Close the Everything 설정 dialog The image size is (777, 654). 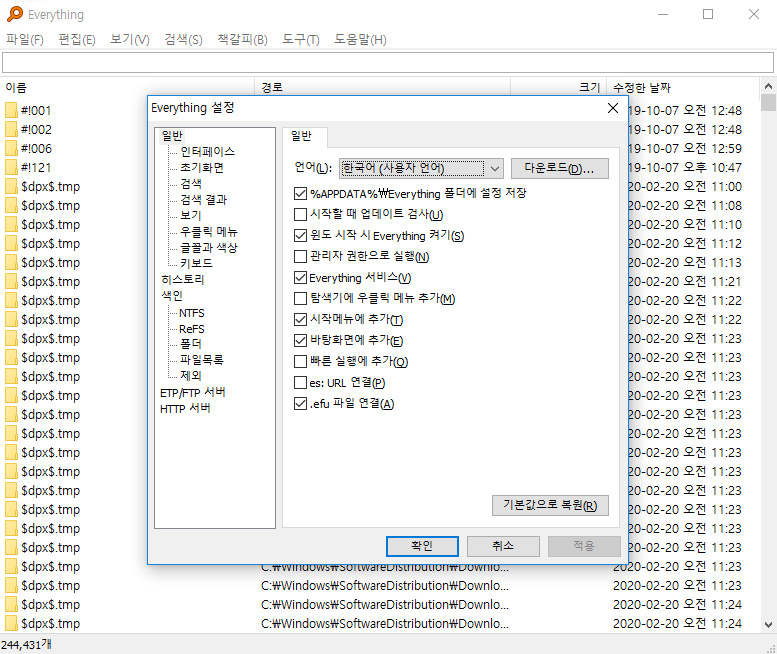point(612,108)
